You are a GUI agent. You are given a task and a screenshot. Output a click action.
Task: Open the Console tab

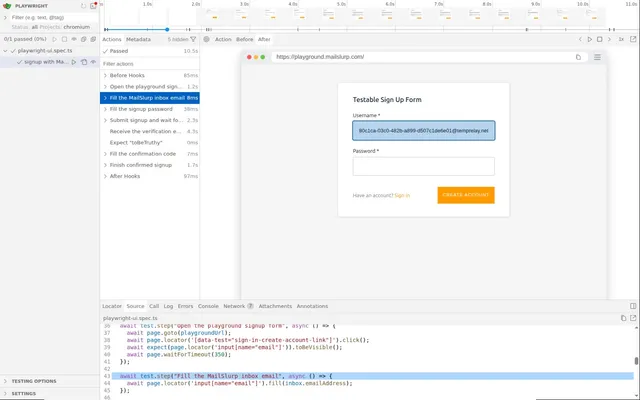pyautogui.click(x=208, y=306)
